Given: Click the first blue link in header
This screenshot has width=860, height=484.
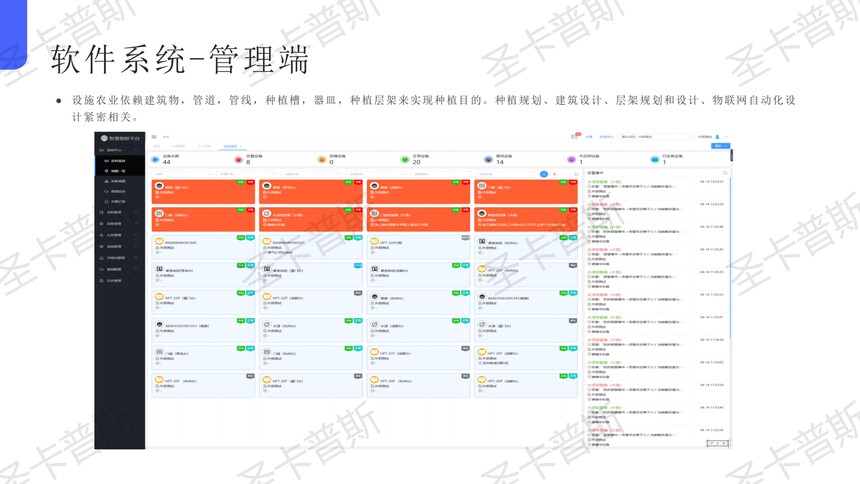Looking at the screenshot, I should click(589, 137).
